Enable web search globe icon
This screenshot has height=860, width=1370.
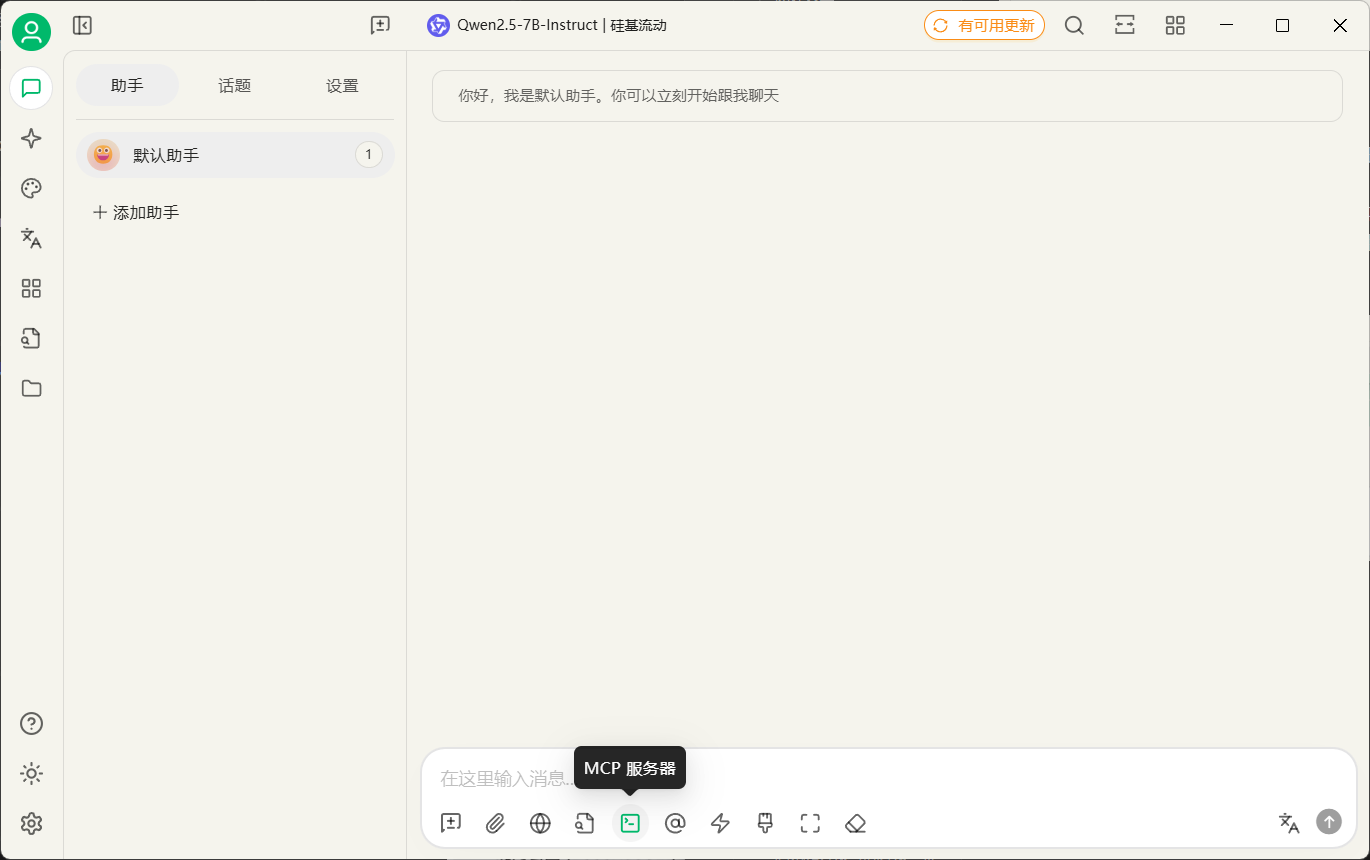click(x=540, y=823)
